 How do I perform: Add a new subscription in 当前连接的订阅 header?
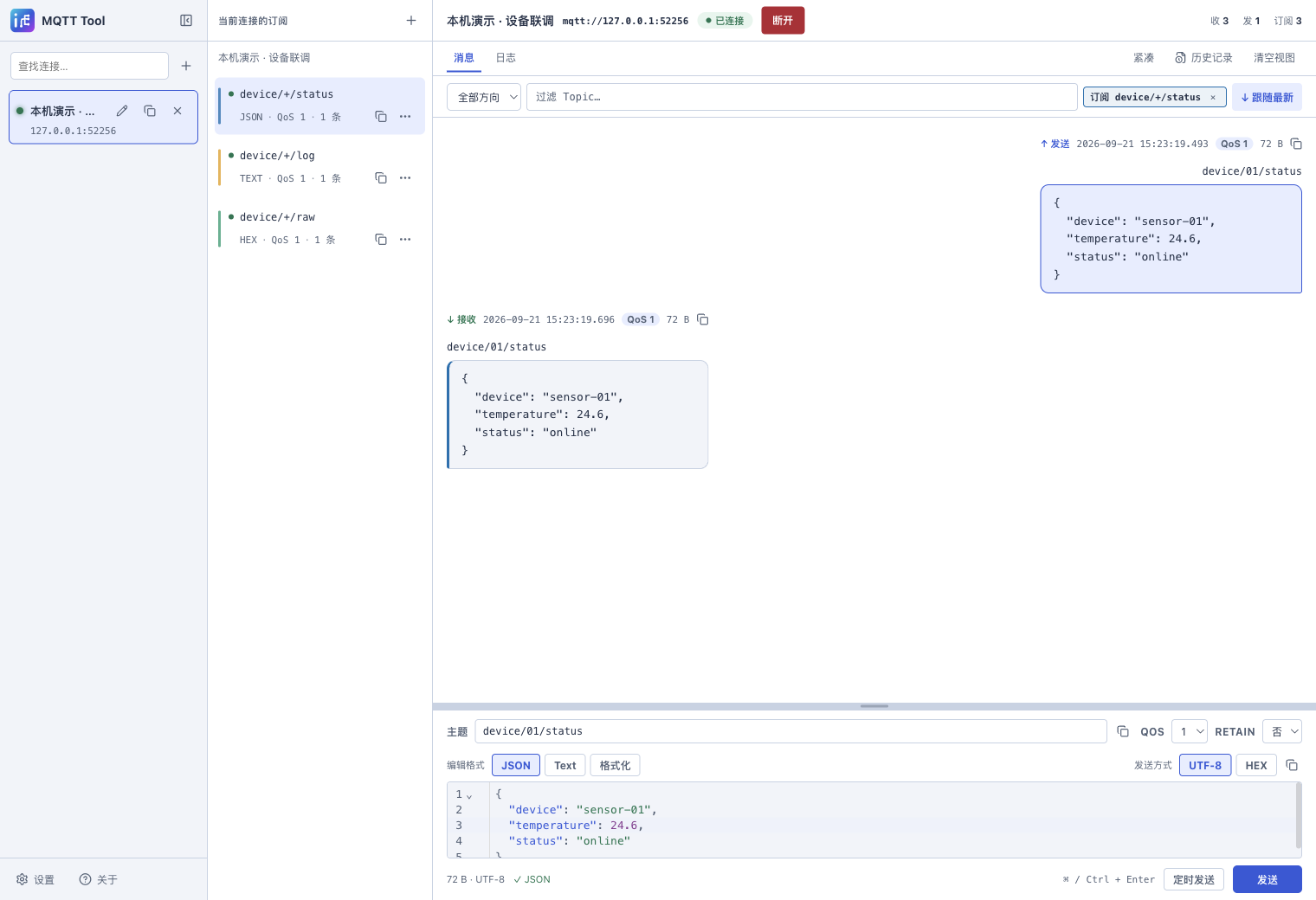point(411,21)
